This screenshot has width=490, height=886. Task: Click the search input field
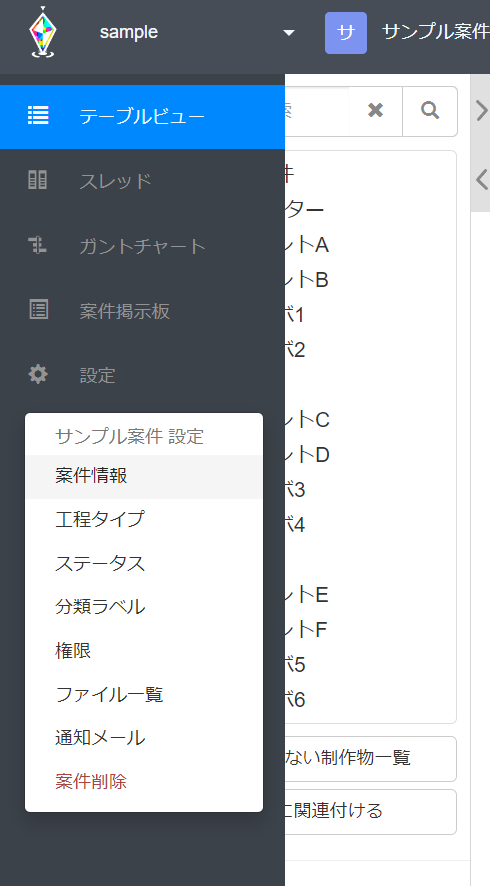coord(316,111)
